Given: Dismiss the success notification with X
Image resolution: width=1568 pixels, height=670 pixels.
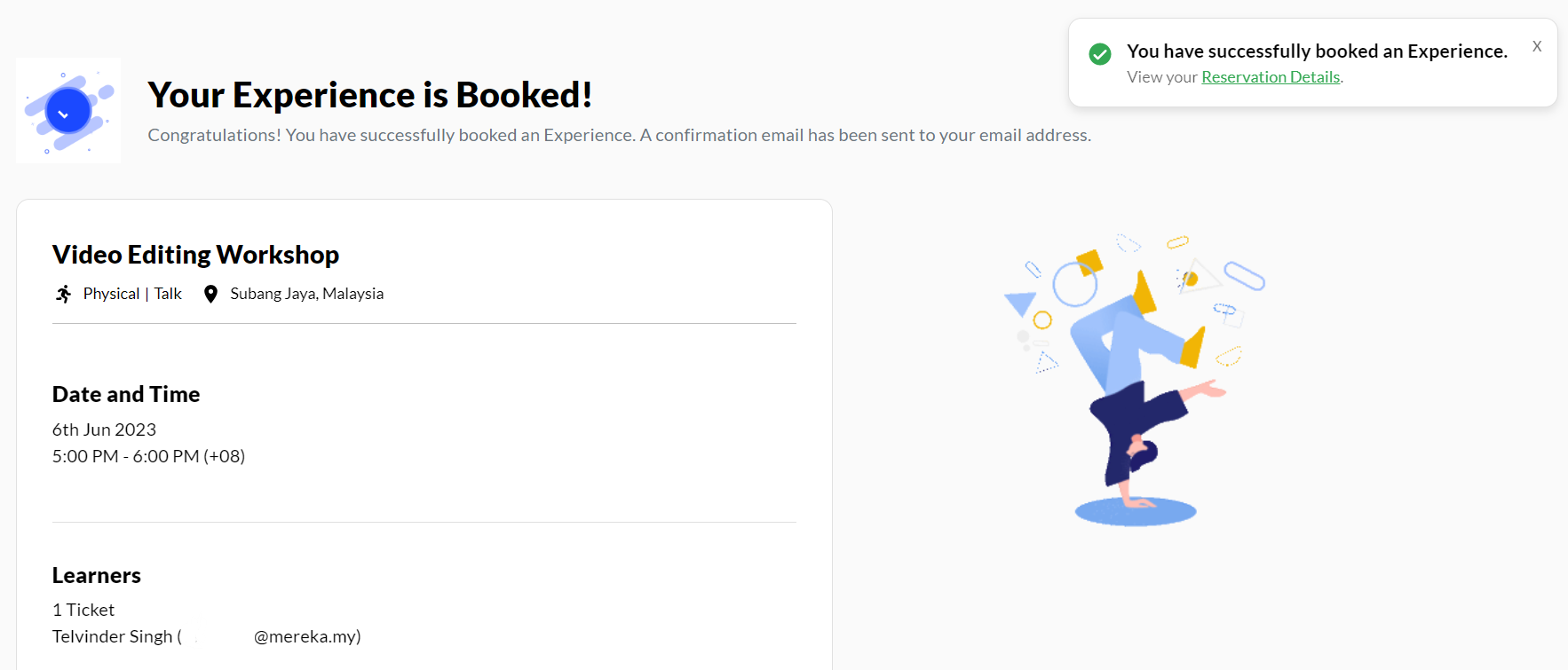Looking at the screenshot, I should pyautogui.click(x=1537, y=46).
